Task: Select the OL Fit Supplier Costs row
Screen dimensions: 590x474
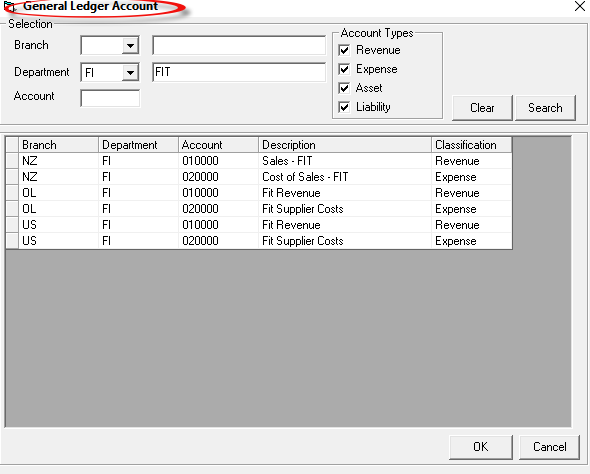Action: 259,209
